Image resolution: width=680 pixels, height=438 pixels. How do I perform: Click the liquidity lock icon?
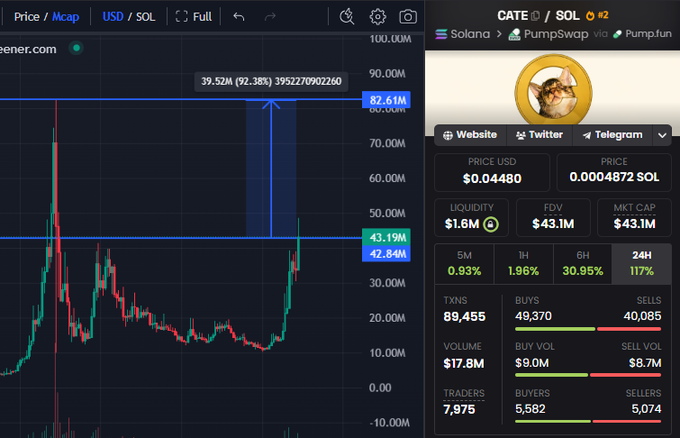tap(490, 224)
